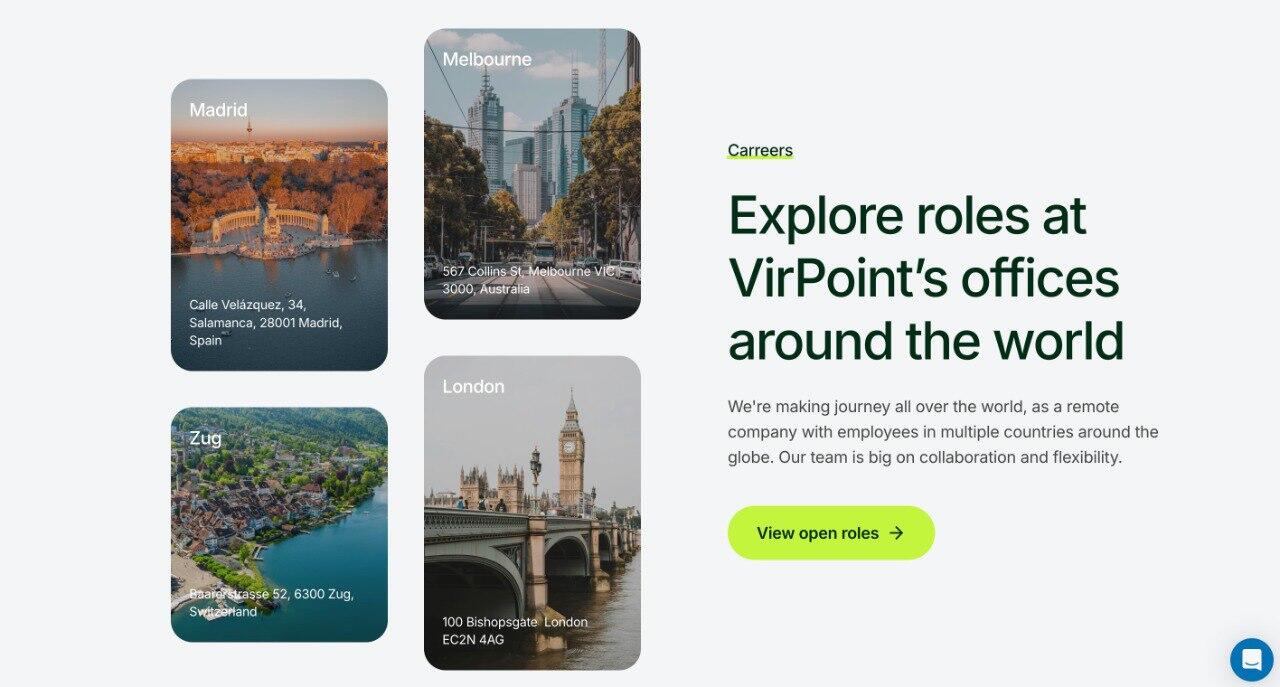The height and width of the screenshot is (687, 1280).
Task: Click the Explore roles heading
Action: (926, 277)
